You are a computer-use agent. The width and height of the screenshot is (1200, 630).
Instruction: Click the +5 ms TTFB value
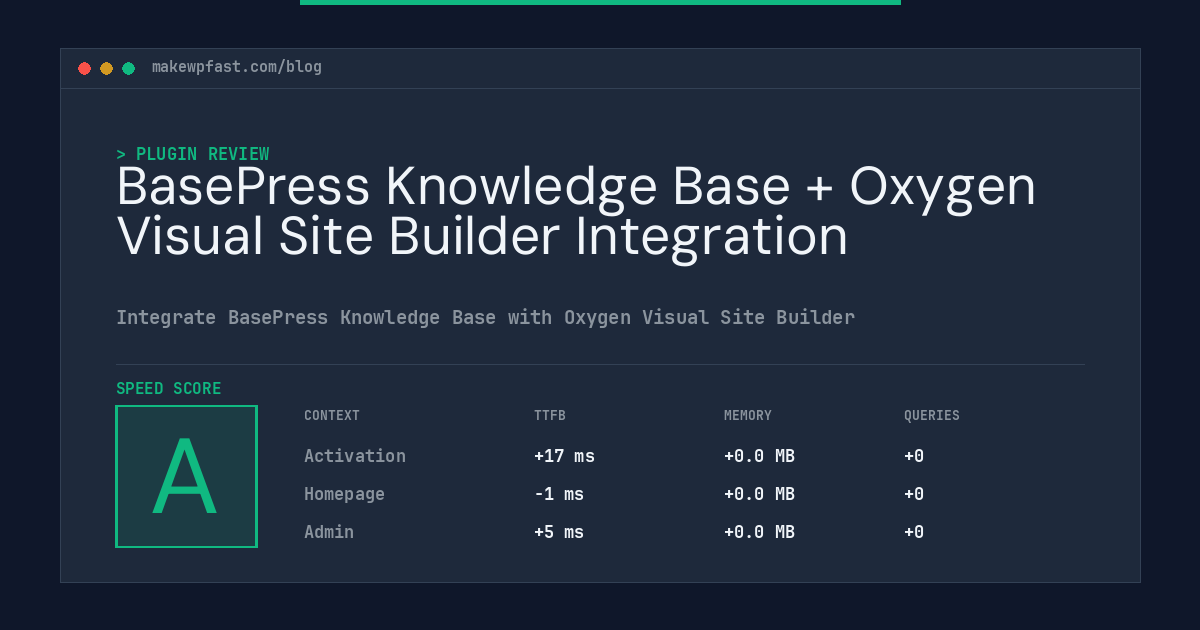559,532
